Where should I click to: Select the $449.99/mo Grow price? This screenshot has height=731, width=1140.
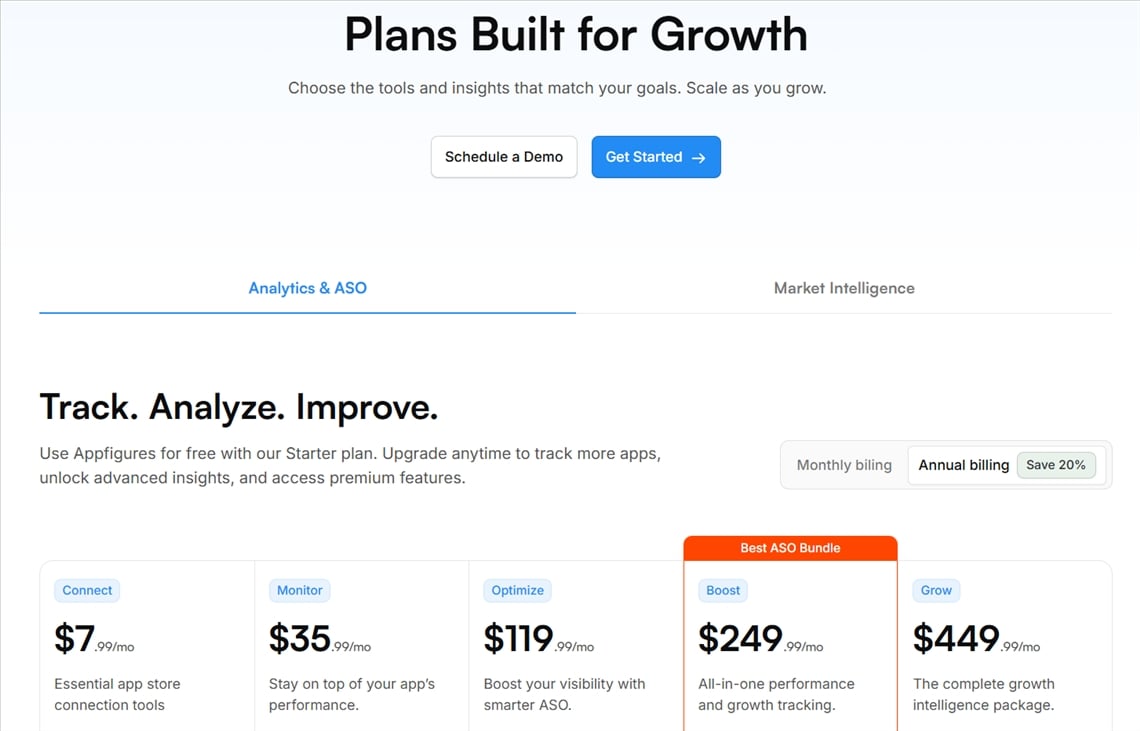point(976,639)
